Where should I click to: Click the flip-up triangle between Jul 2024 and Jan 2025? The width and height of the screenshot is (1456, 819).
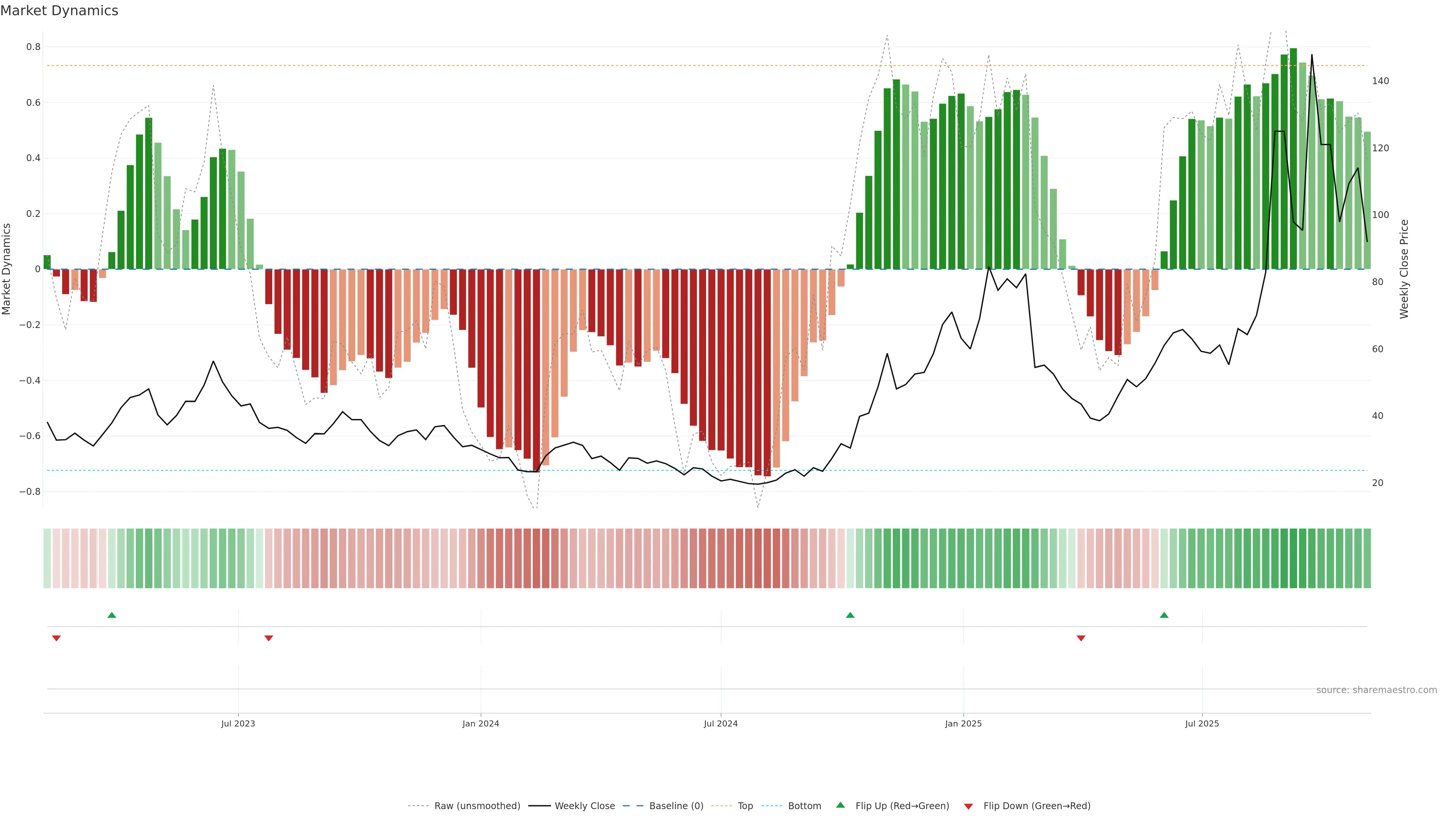coord(850,615)
